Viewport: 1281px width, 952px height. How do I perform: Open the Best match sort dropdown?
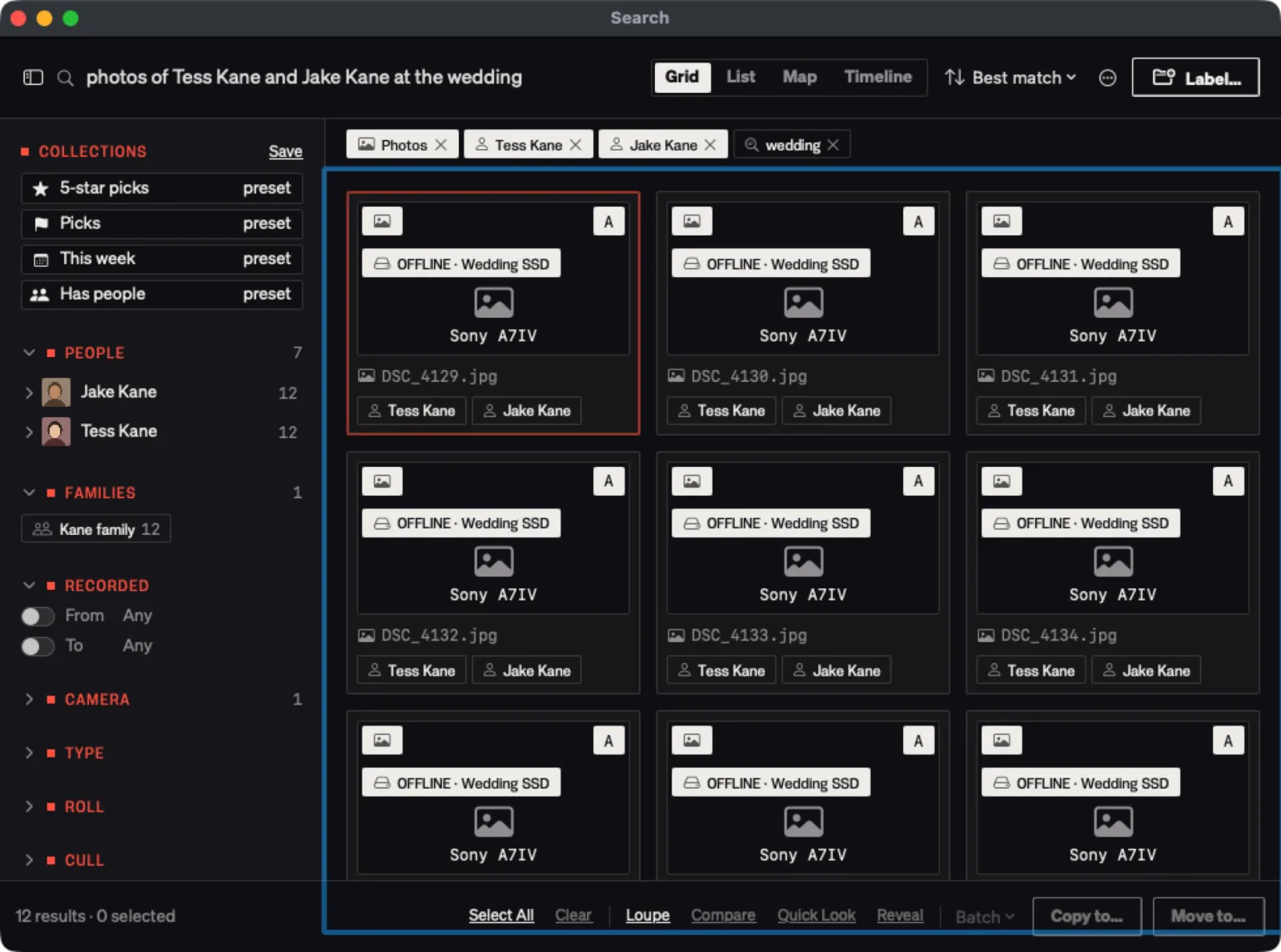1010,78
